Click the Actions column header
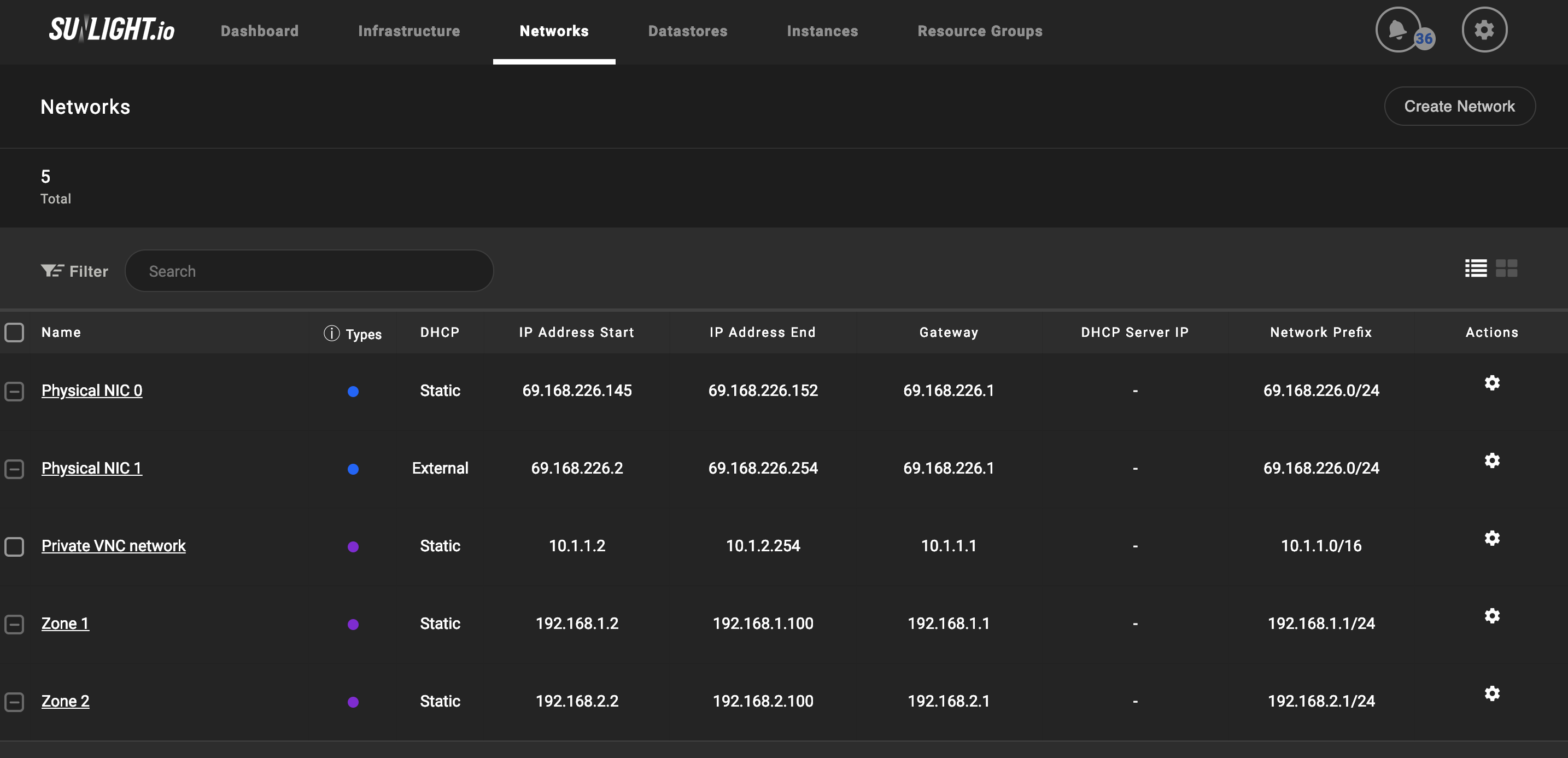 1491,333
